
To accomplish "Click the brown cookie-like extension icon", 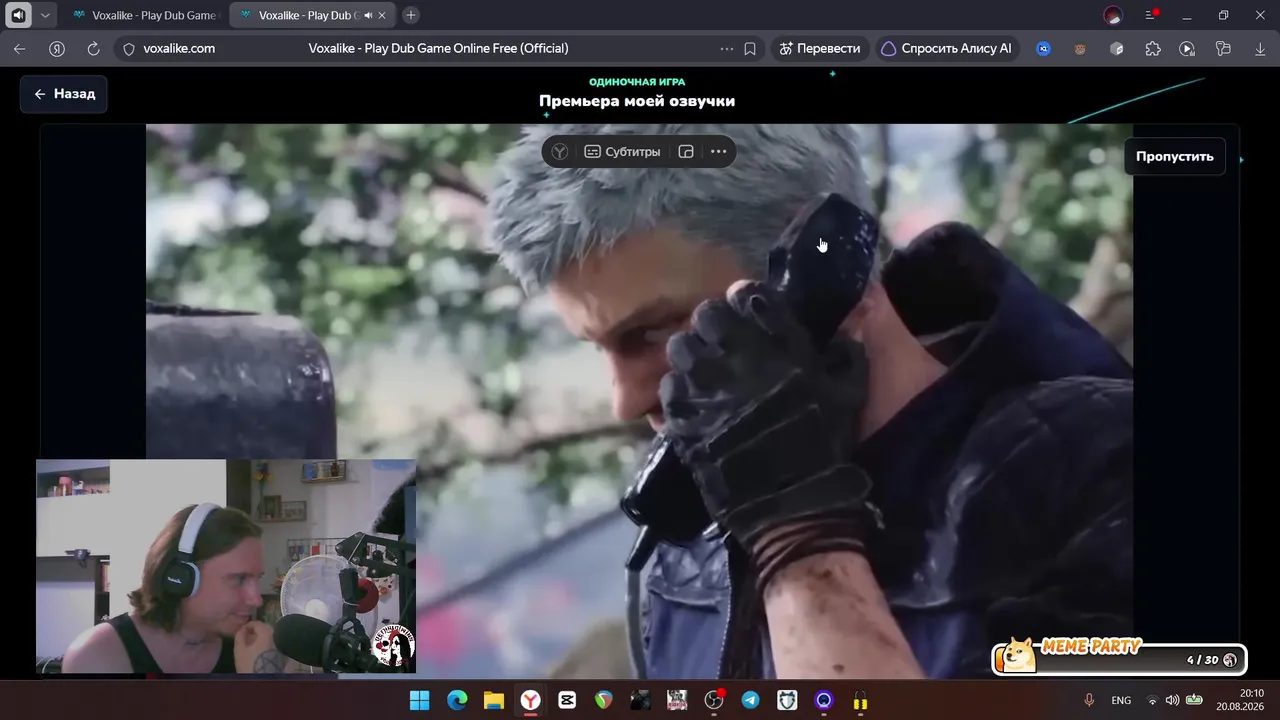I will point(1080,48).
